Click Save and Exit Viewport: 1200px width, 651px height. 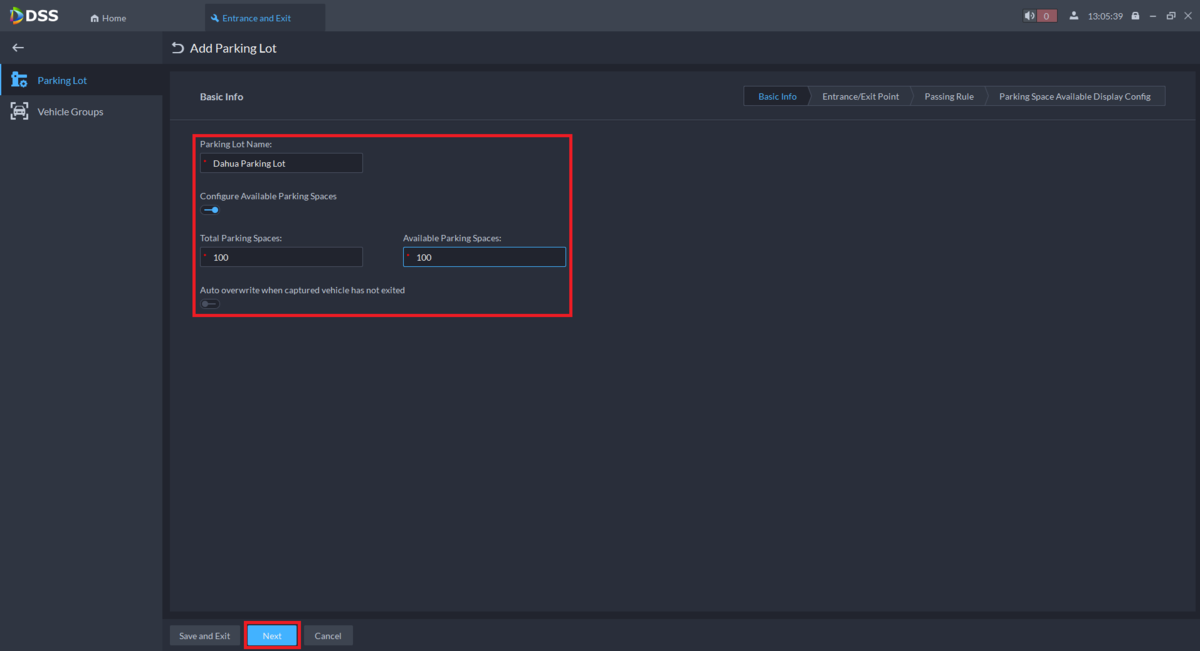point(204,636)
